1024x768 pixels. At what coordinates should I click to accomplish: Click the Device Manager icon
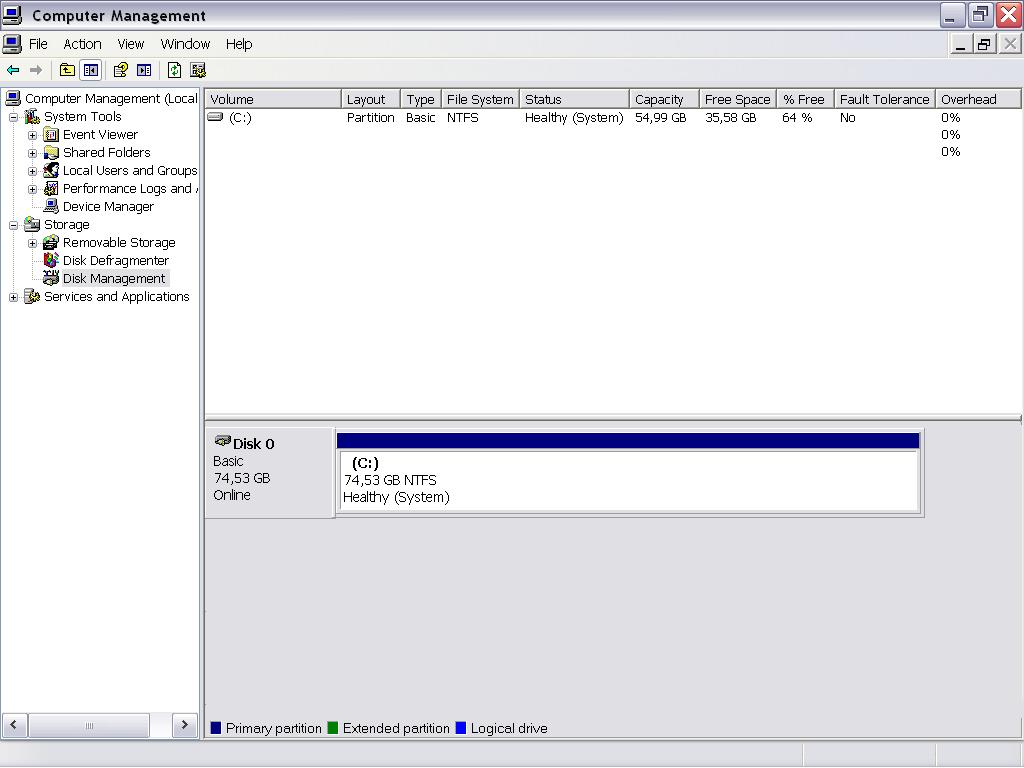(51, 206)
